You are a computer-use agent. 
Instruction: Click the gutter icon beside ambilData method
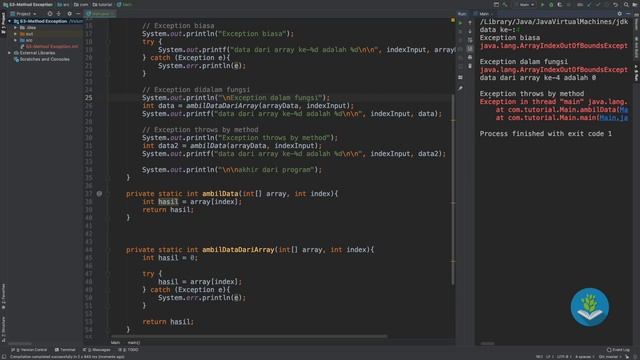[x=99, y=193]
